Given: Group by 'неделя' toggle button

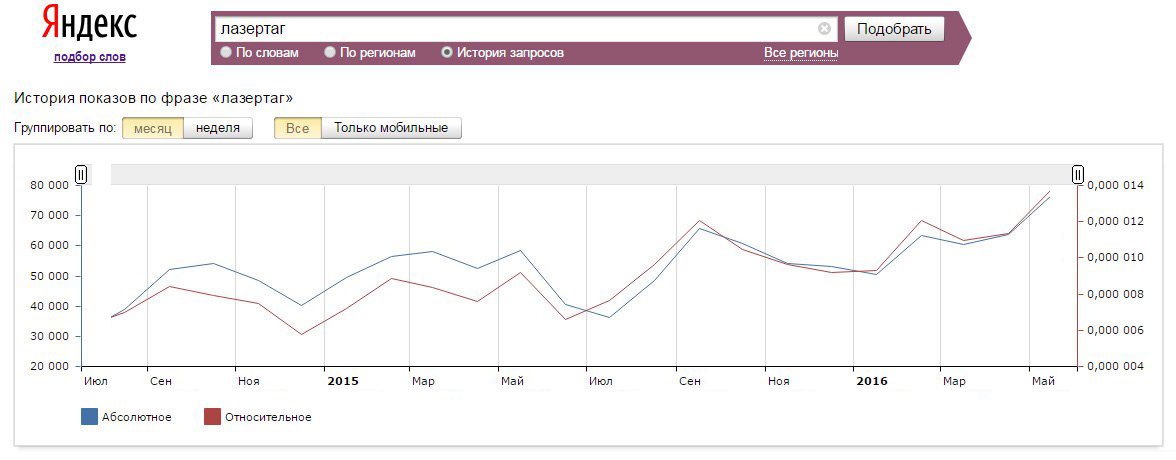Looking at the screenshot, I should click(218, 128).
